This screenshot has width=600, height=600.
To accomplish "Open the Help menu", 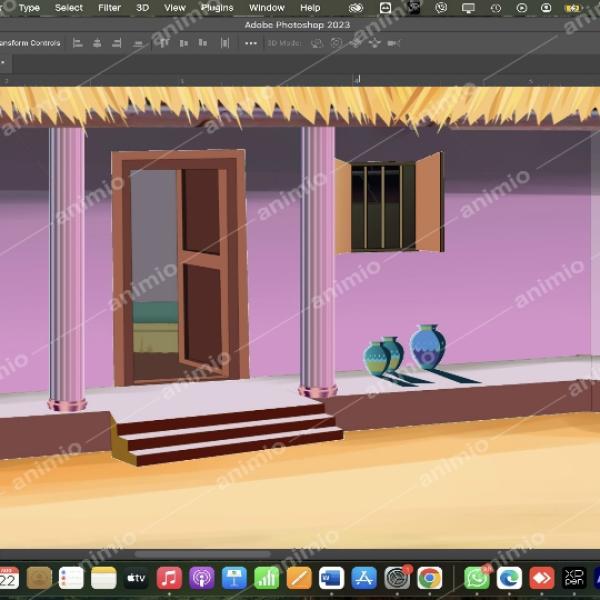I will (x=310, y=8).
